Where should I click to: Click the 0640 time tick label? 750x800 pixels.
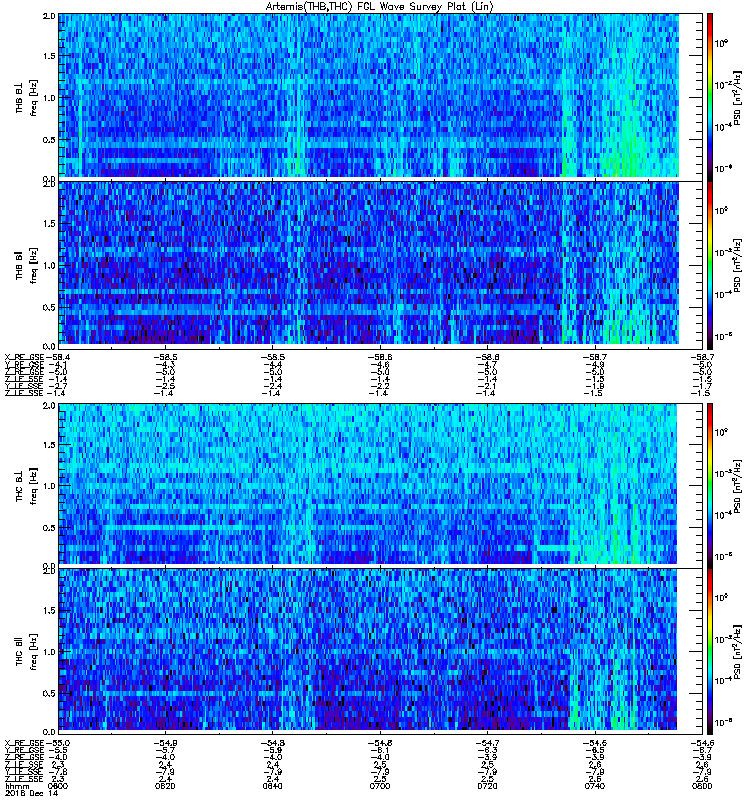point(272,786)
